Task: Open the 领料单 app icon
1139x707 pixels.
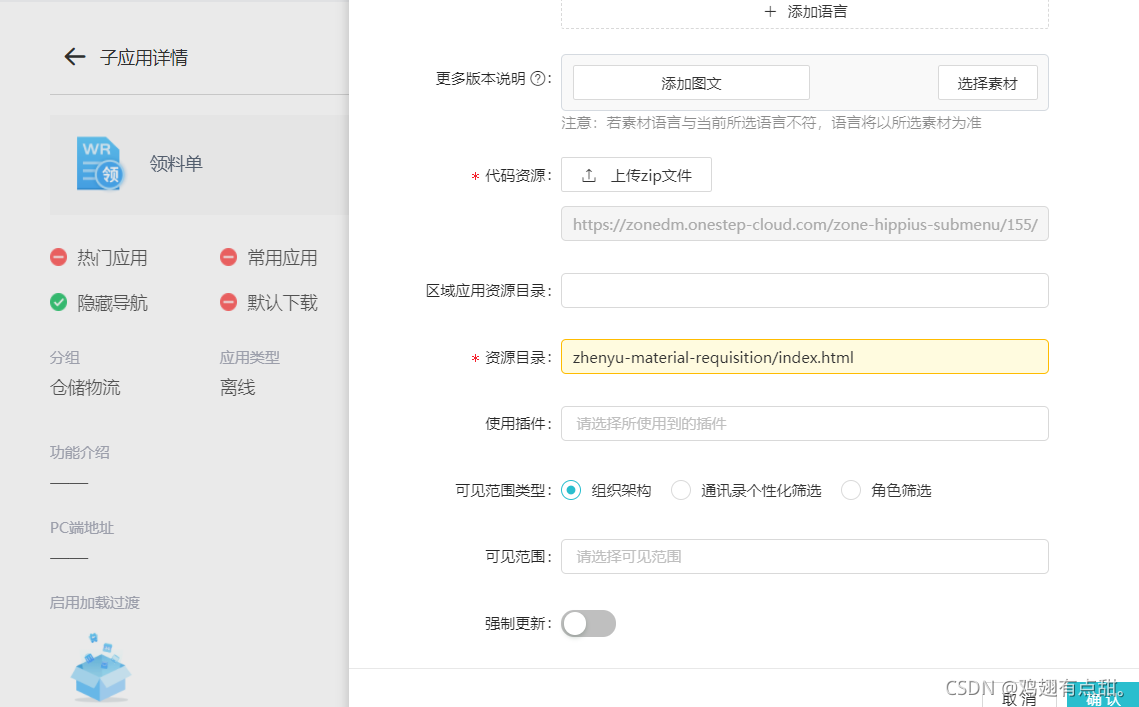Action: 101,164
